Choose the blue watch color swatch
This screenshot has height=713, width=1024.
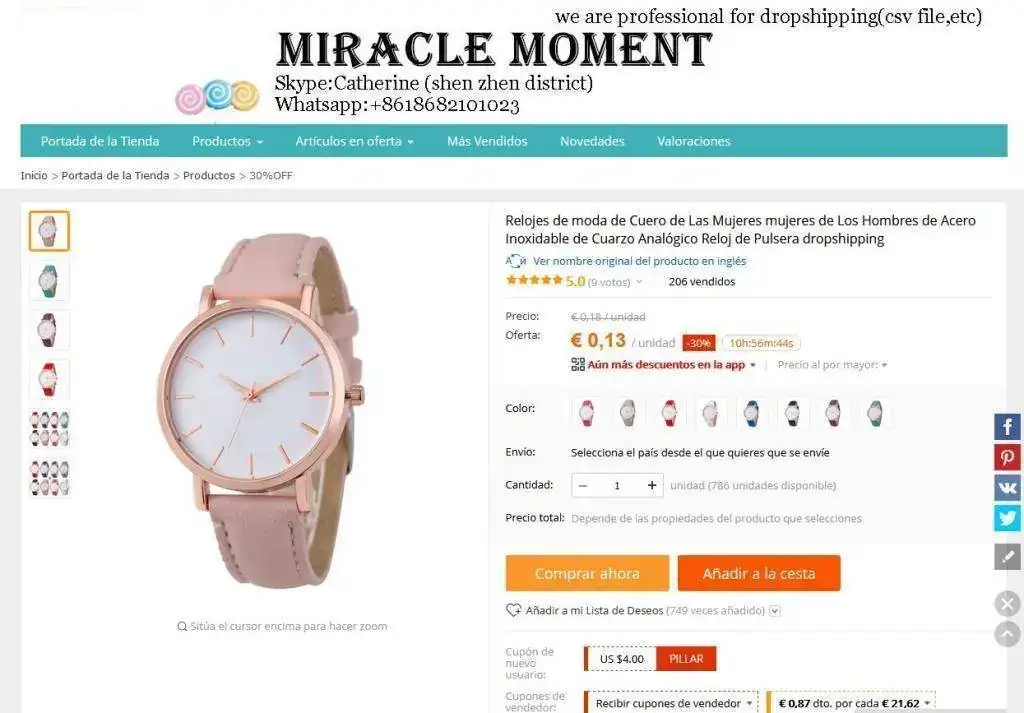(x=751, y=413)
